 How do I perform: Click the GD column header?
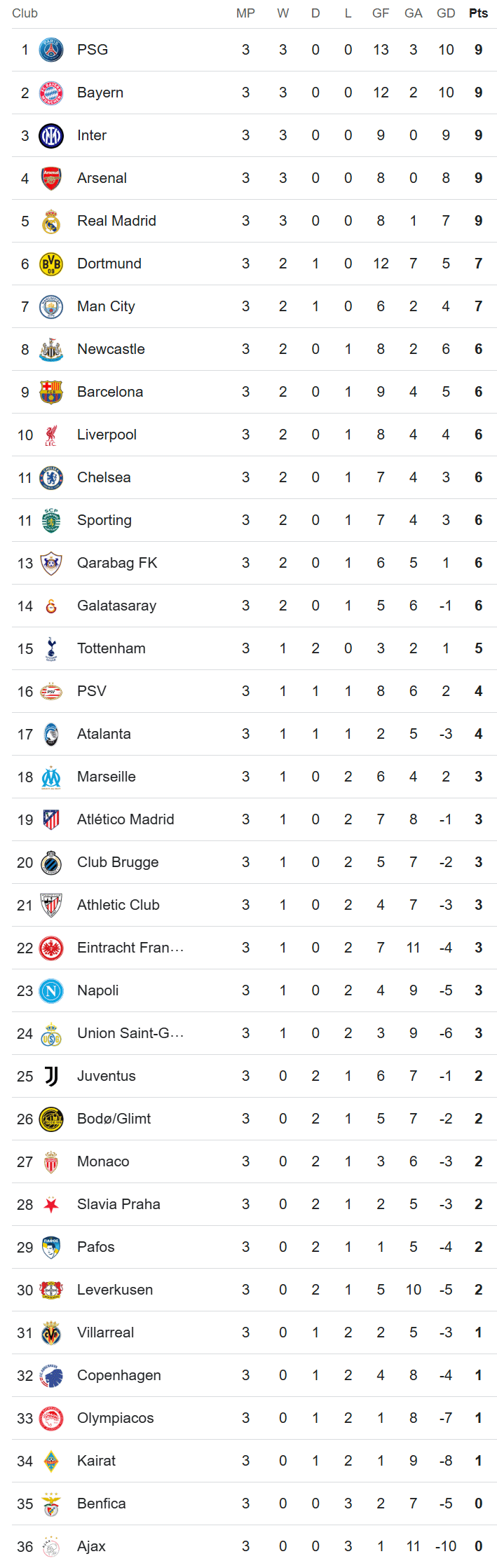(x=446, y=13)
